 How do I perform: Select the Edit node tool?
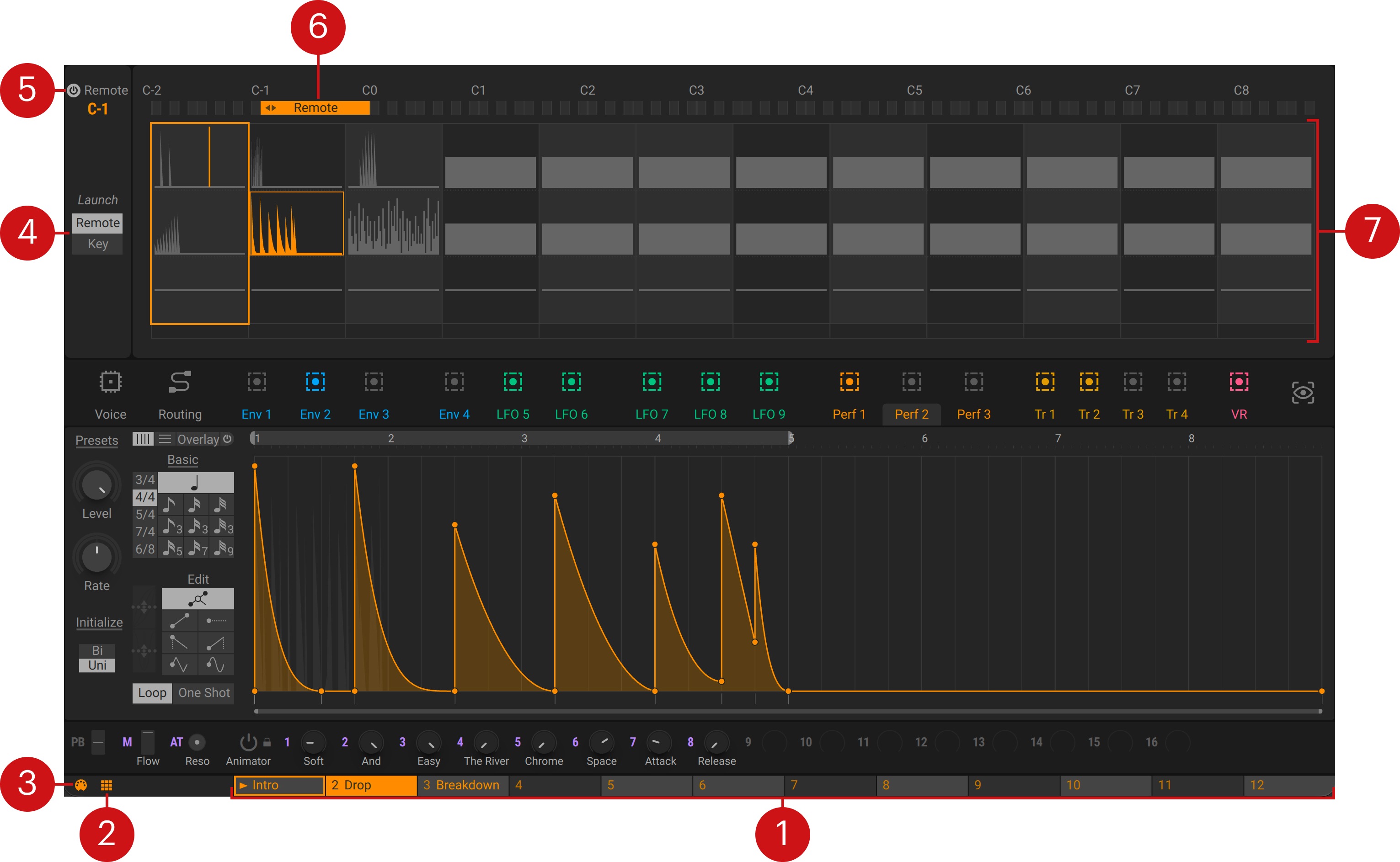pos(198,599)
